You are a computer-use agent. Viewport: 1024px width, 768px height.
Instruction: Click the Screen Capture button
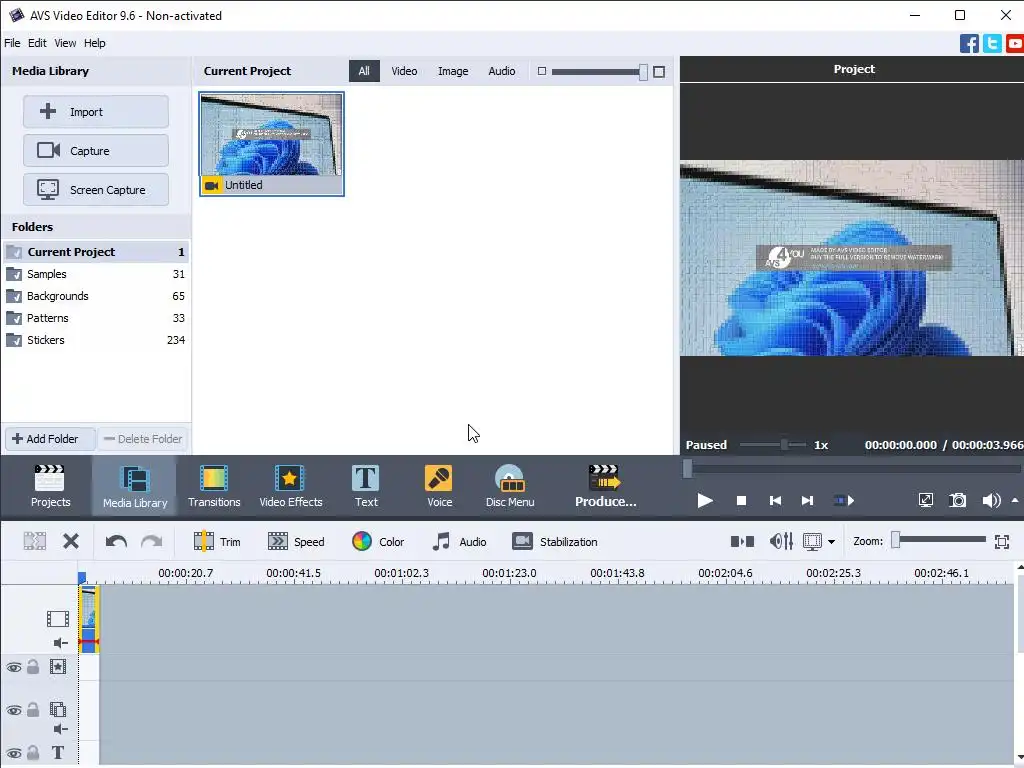[96, 190]
